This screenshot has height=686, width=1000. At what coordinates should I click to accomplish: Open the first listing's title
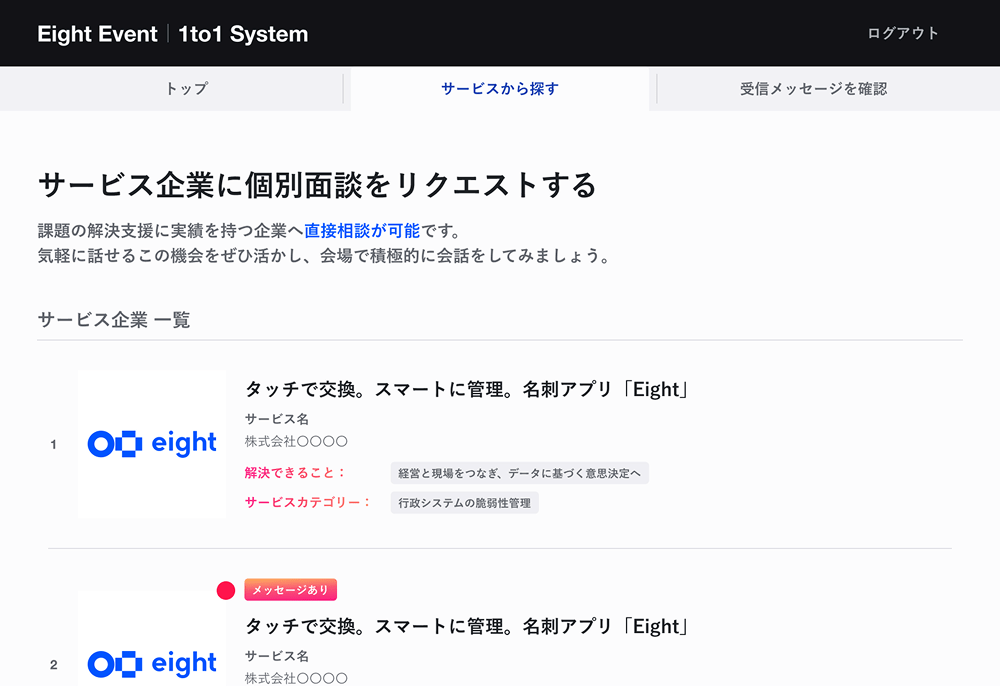[x=469, y=390]
